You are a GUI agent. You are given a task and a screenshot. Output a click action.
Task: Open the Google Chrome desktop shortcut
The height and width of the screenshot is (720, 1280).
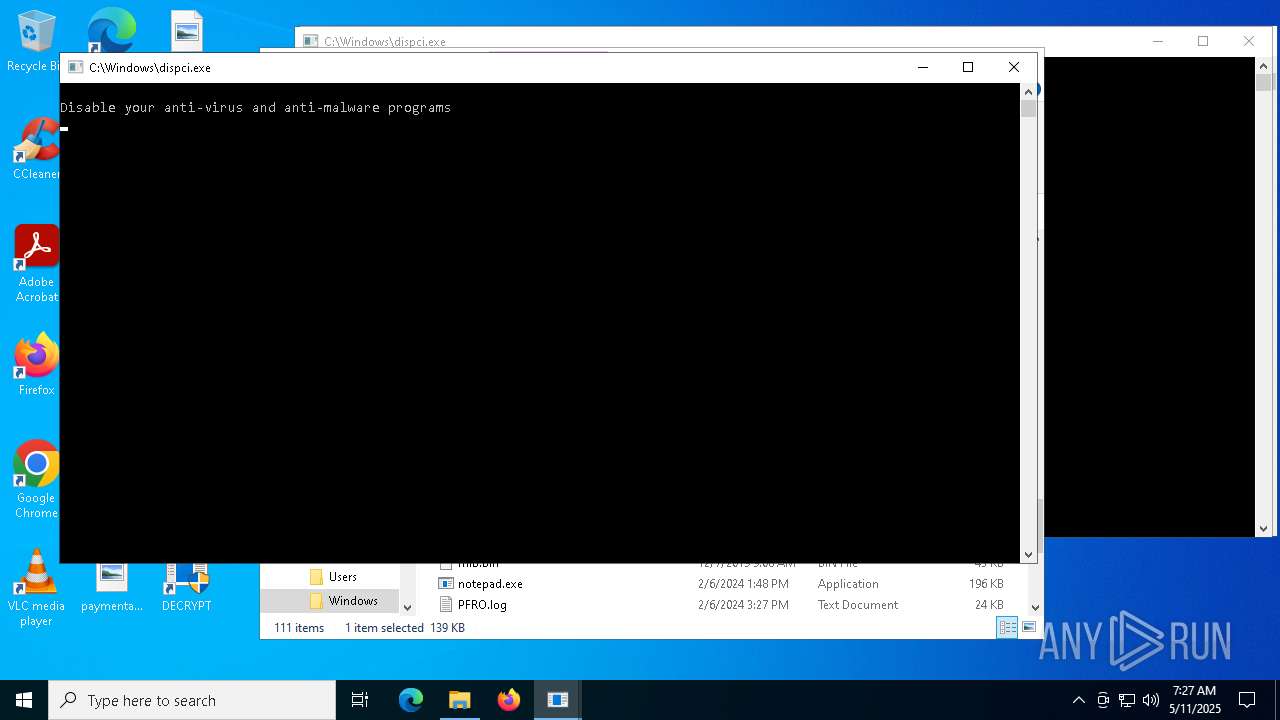pyautogui.click(x=36, y=480)
